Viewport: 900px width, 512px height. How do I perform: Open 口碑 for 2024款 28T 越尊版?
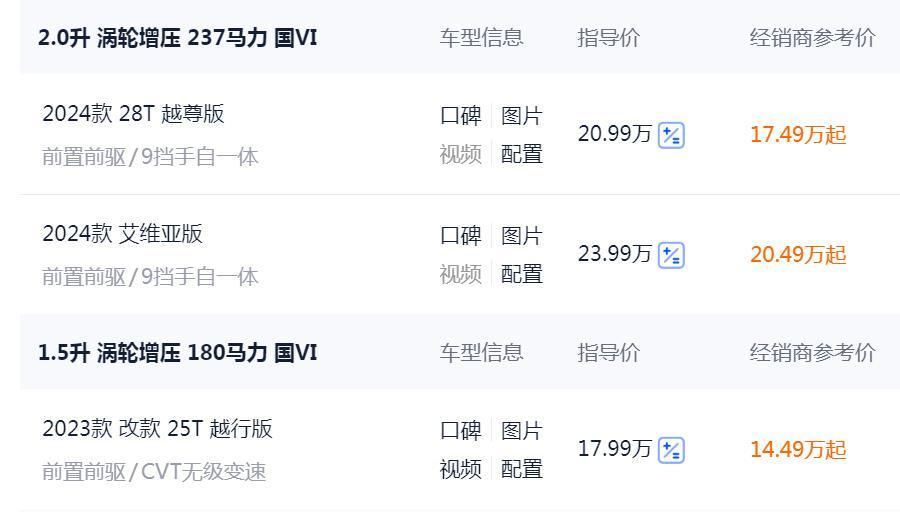(460, 116)
